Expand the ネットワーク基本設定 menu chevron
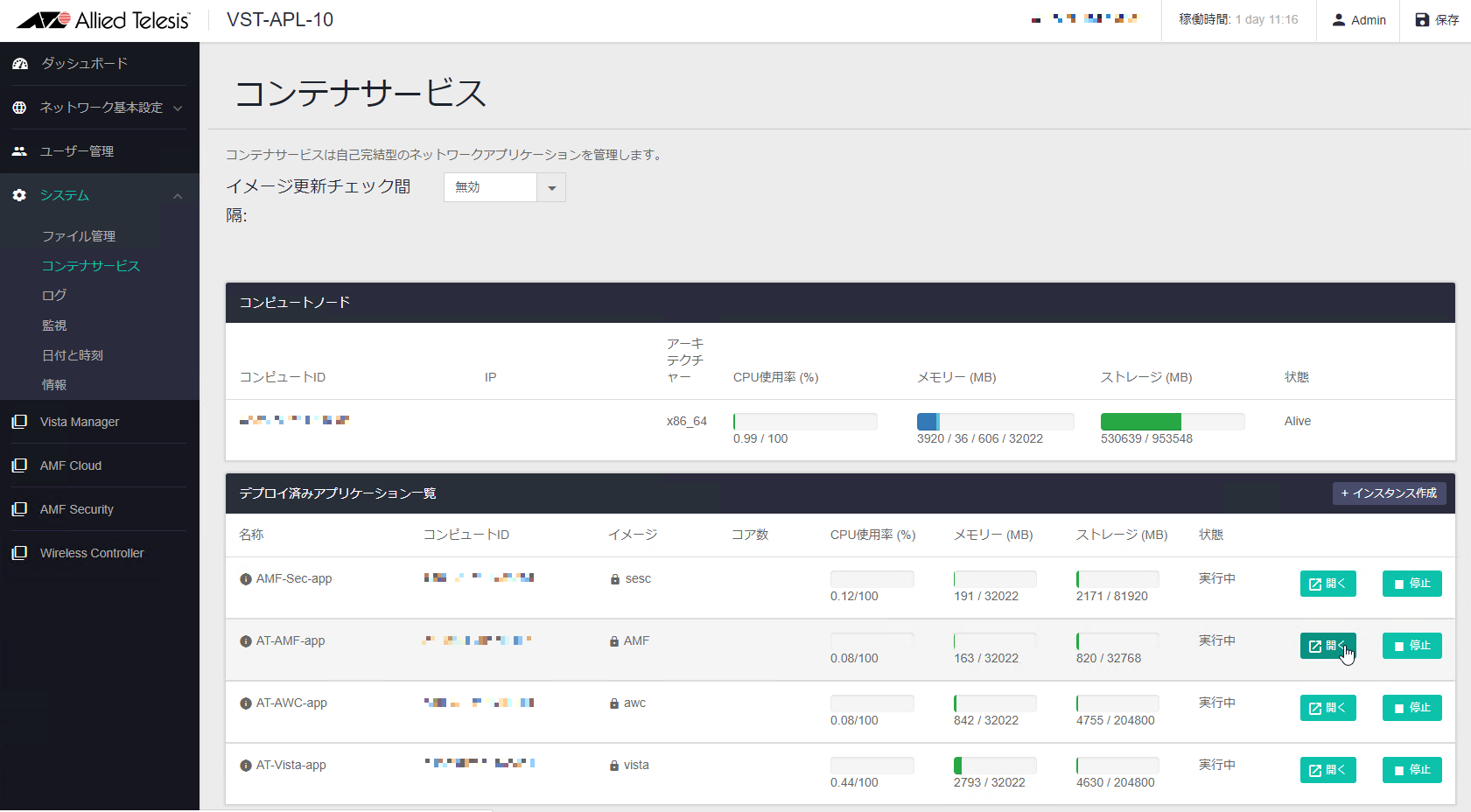 click(178, 108)
